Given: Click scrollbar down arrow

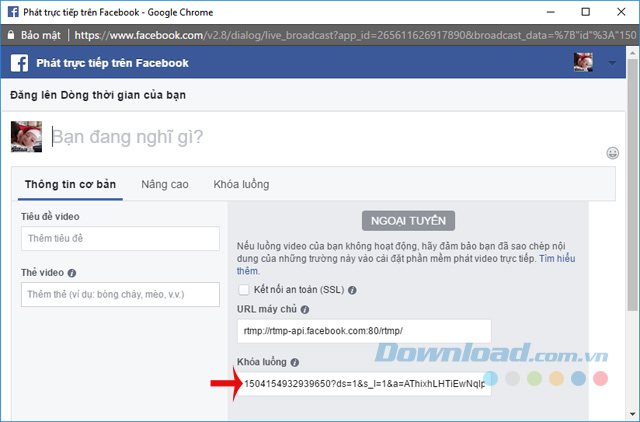Looking at the screenshot, I should click(633, 415).
